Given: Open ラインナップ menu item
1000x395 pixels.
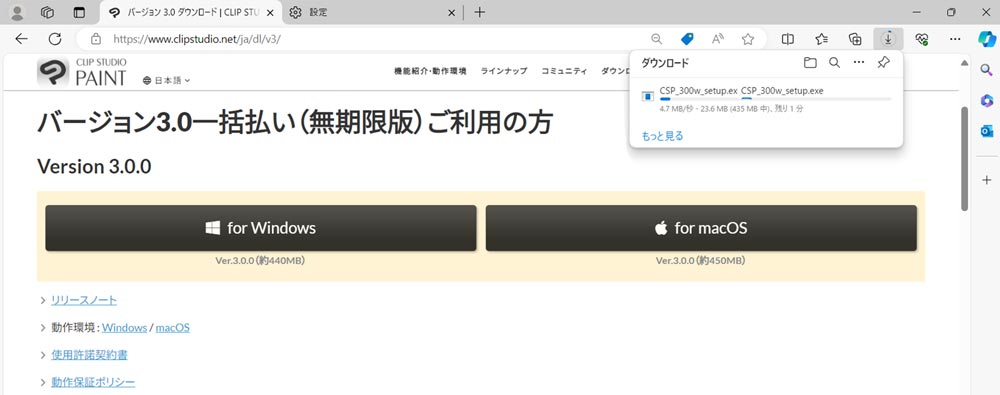Looking at the screenshot, I should [x=504, y=71].
